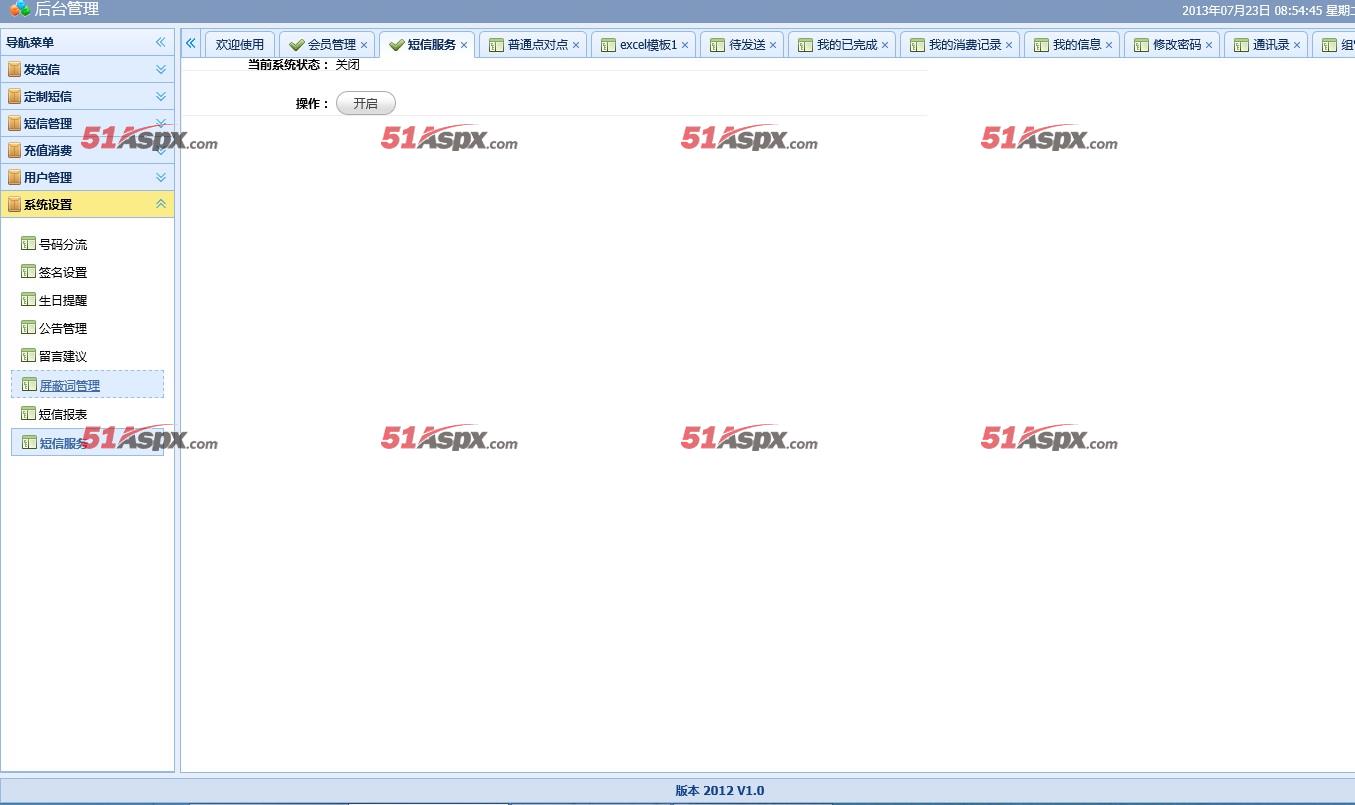
Task: Open 公告管理 in the sidebar
Action: click(x=63, y=328)
